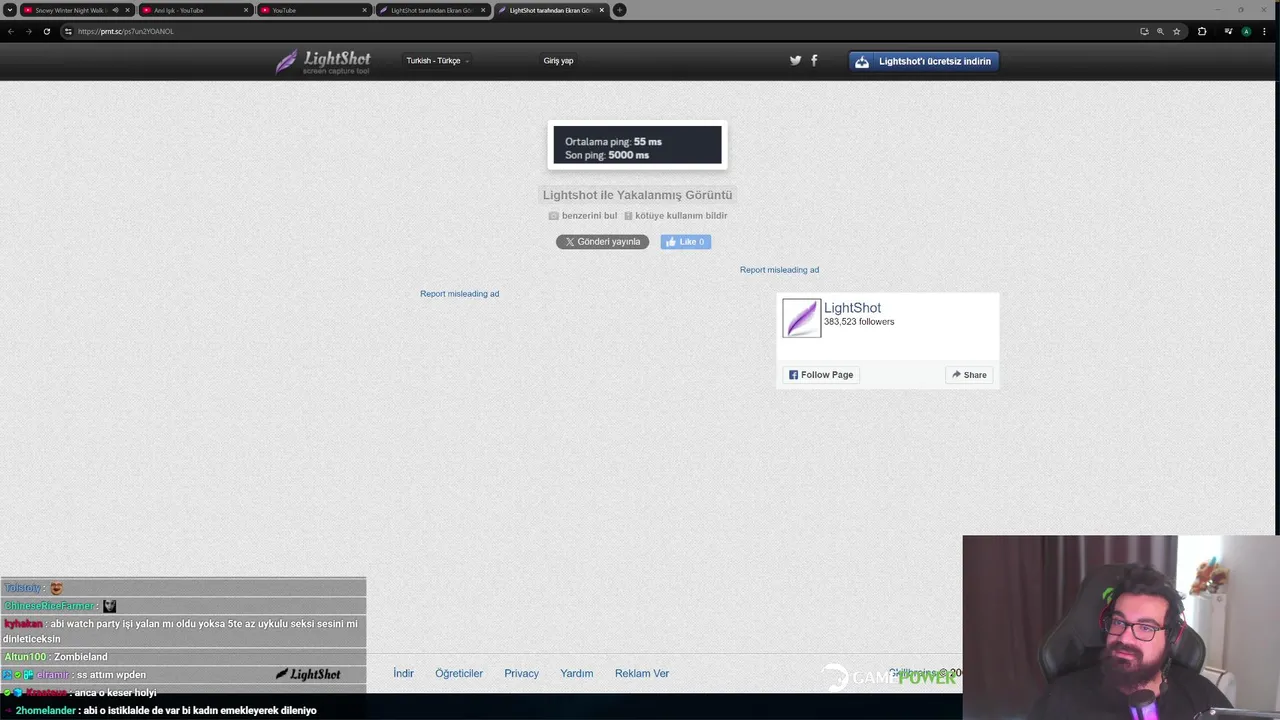
Task: Click the LightShot Facebook page title
Action: (852, 308)
